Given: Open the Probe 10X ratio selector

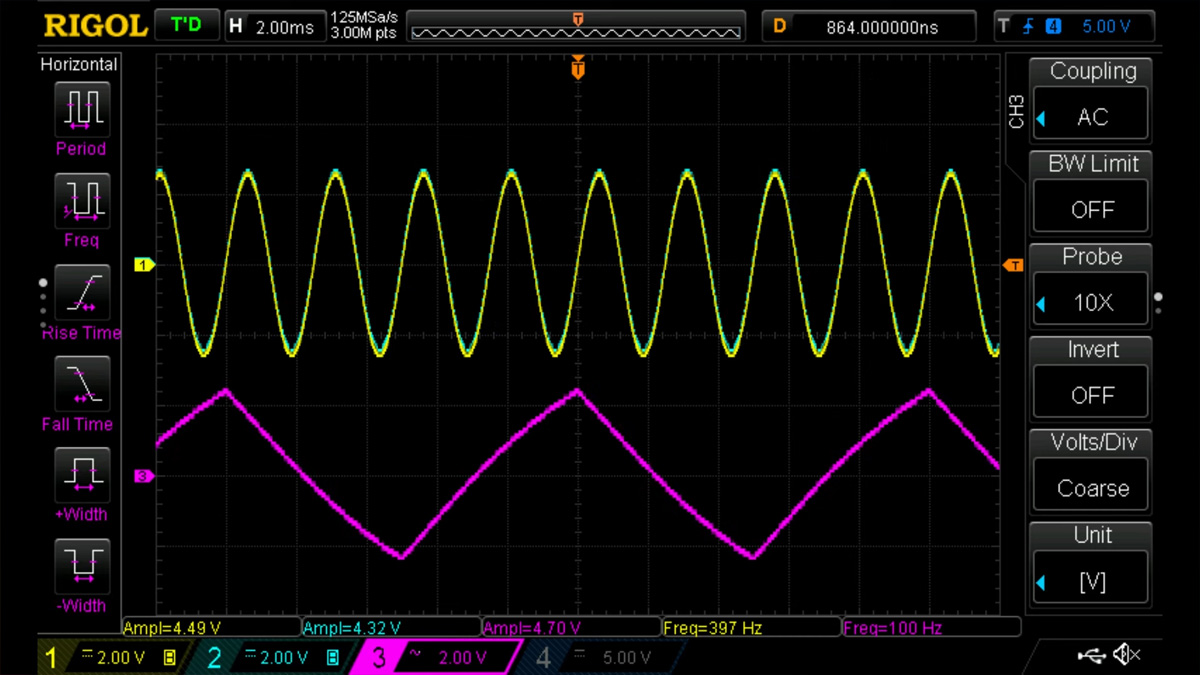Looking at the screenshot, I should 1091,302.
